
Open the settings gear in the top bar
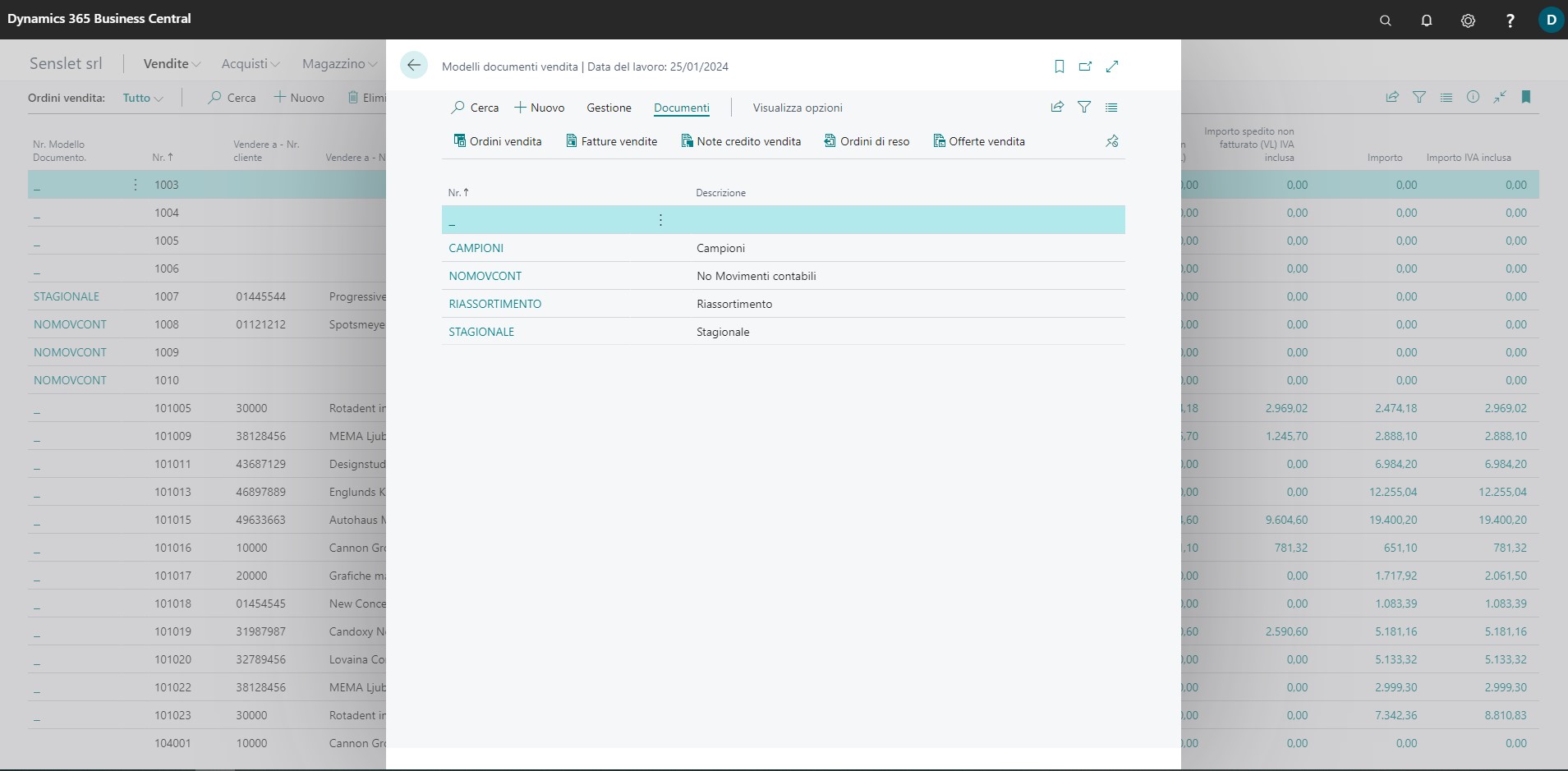coord(1468,21)
